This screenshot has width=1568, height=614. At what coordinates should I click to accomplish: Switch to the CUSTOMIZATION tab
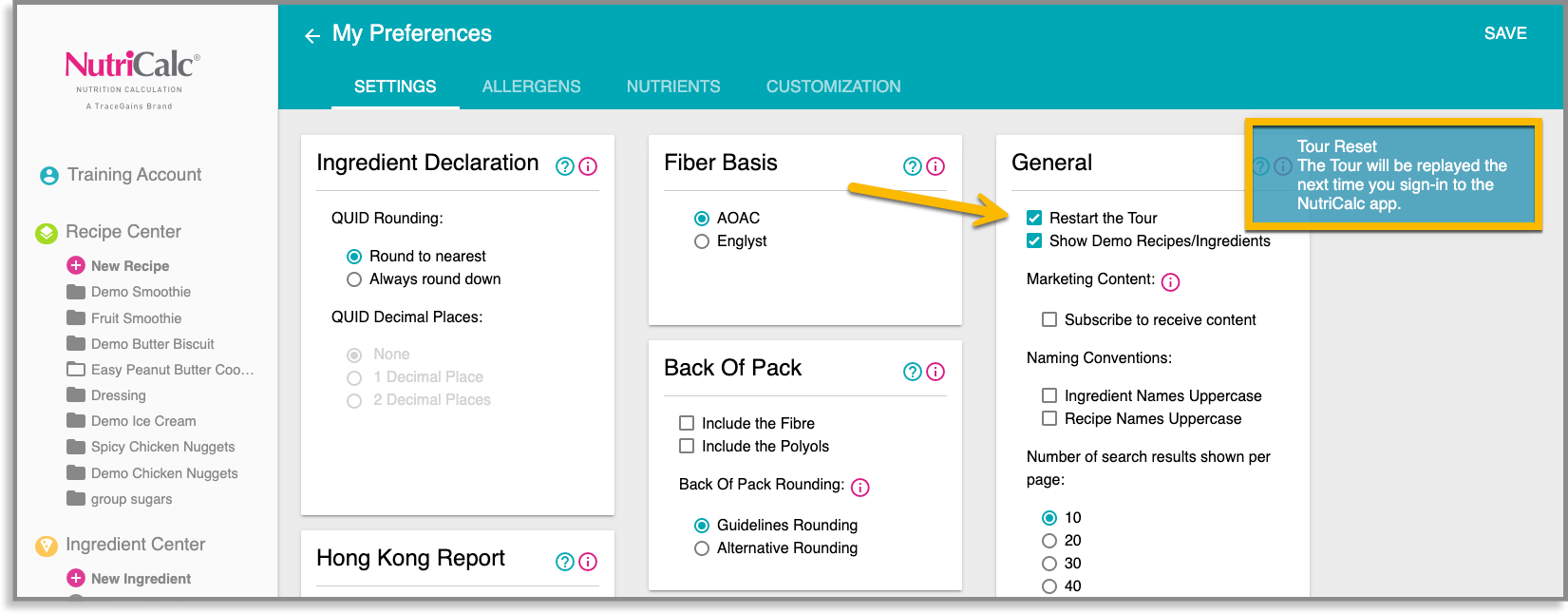834,86
